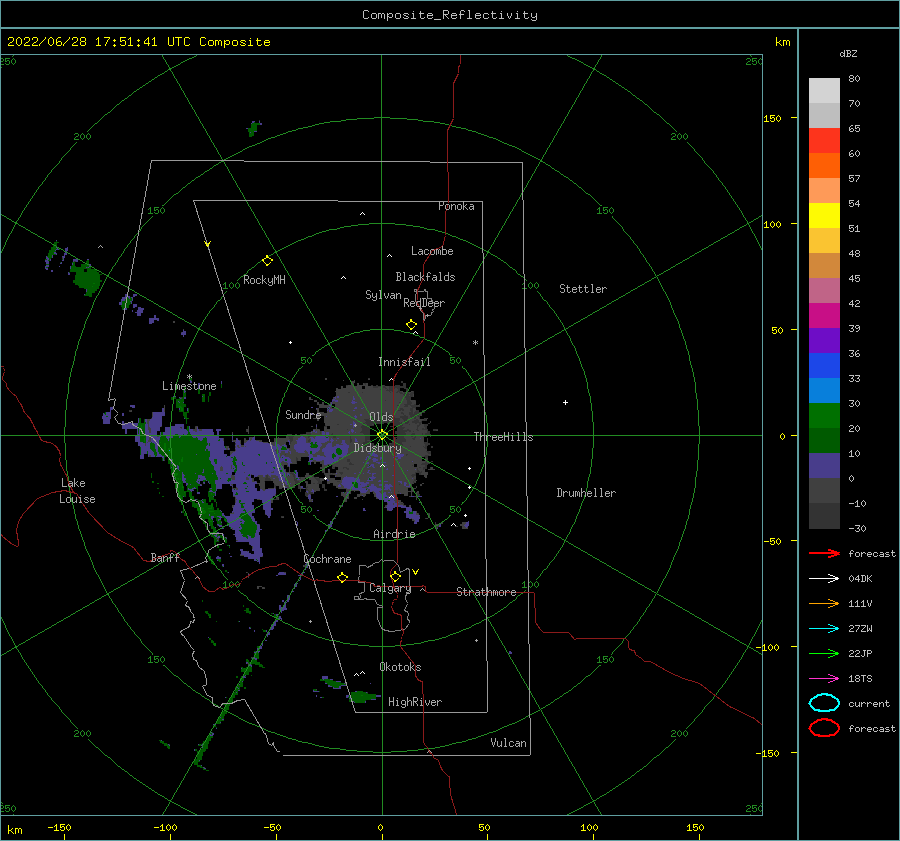Click the yellow km label at top right
The width and height of the screenshot is (900, 841).
(782, 42)
